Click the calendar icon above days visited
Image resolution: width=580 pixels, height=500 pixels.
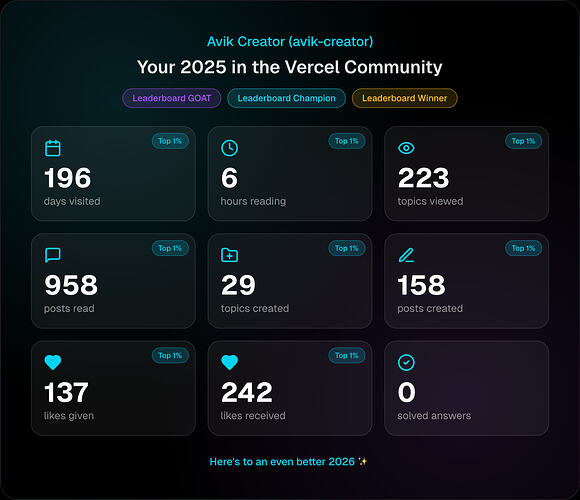[x=53, y=148]
